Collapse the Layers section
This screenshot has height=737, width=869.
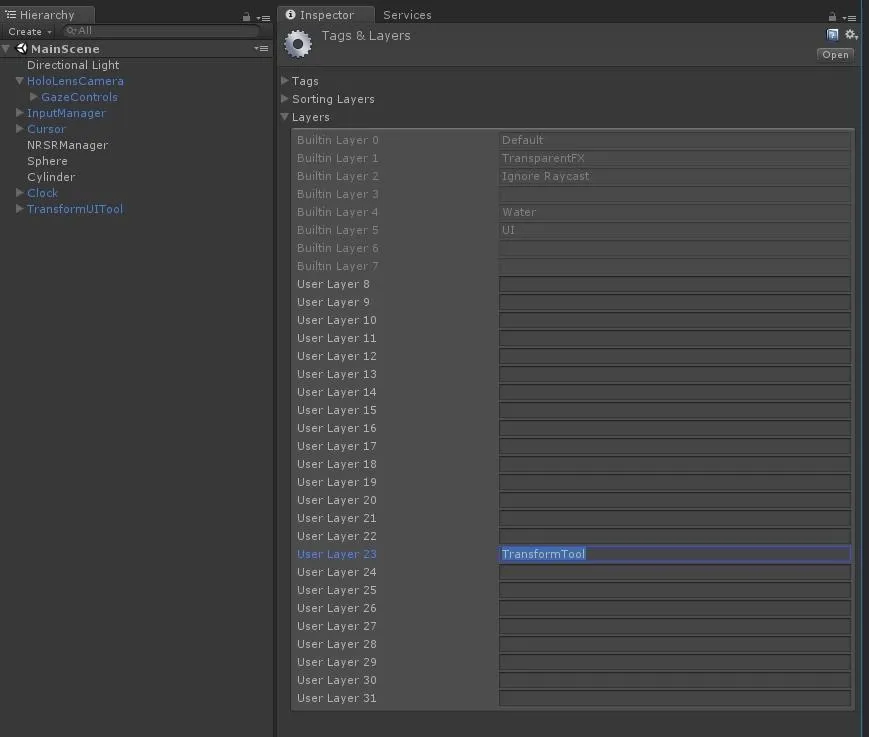[285, 117]
